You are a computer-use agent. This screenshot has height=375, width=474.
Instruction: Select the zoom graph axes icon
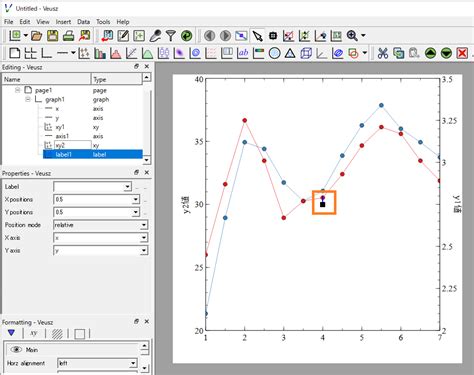[289, 35]
